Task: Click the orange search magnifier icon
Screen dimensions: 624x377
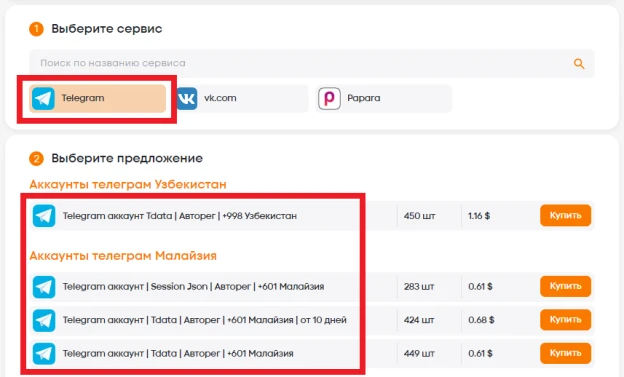Action: click(579, 63)
